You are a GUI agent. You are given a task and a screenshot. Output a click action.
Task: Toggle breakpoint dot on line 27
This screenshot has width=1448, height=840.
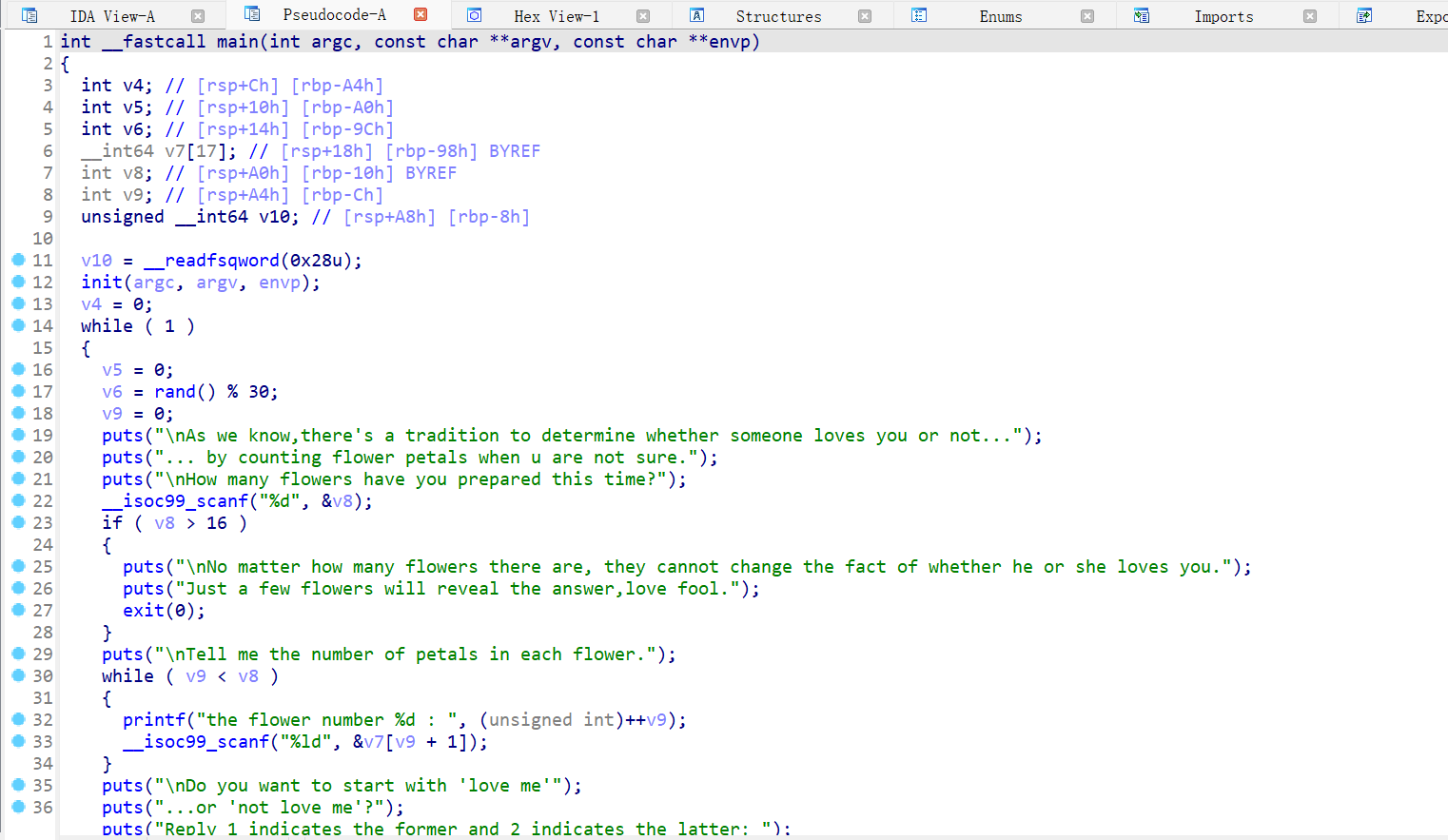coord(18,610)
